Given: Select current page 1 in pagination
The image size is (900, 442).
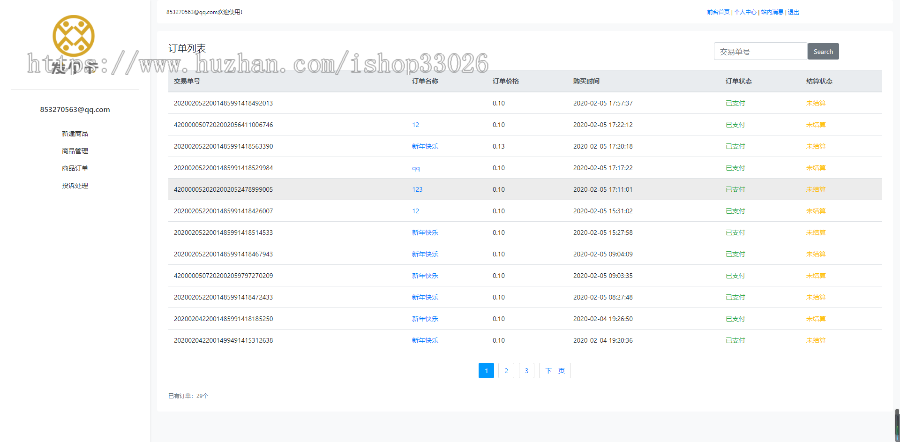Looking at the screenshot, I should (486, 370).
